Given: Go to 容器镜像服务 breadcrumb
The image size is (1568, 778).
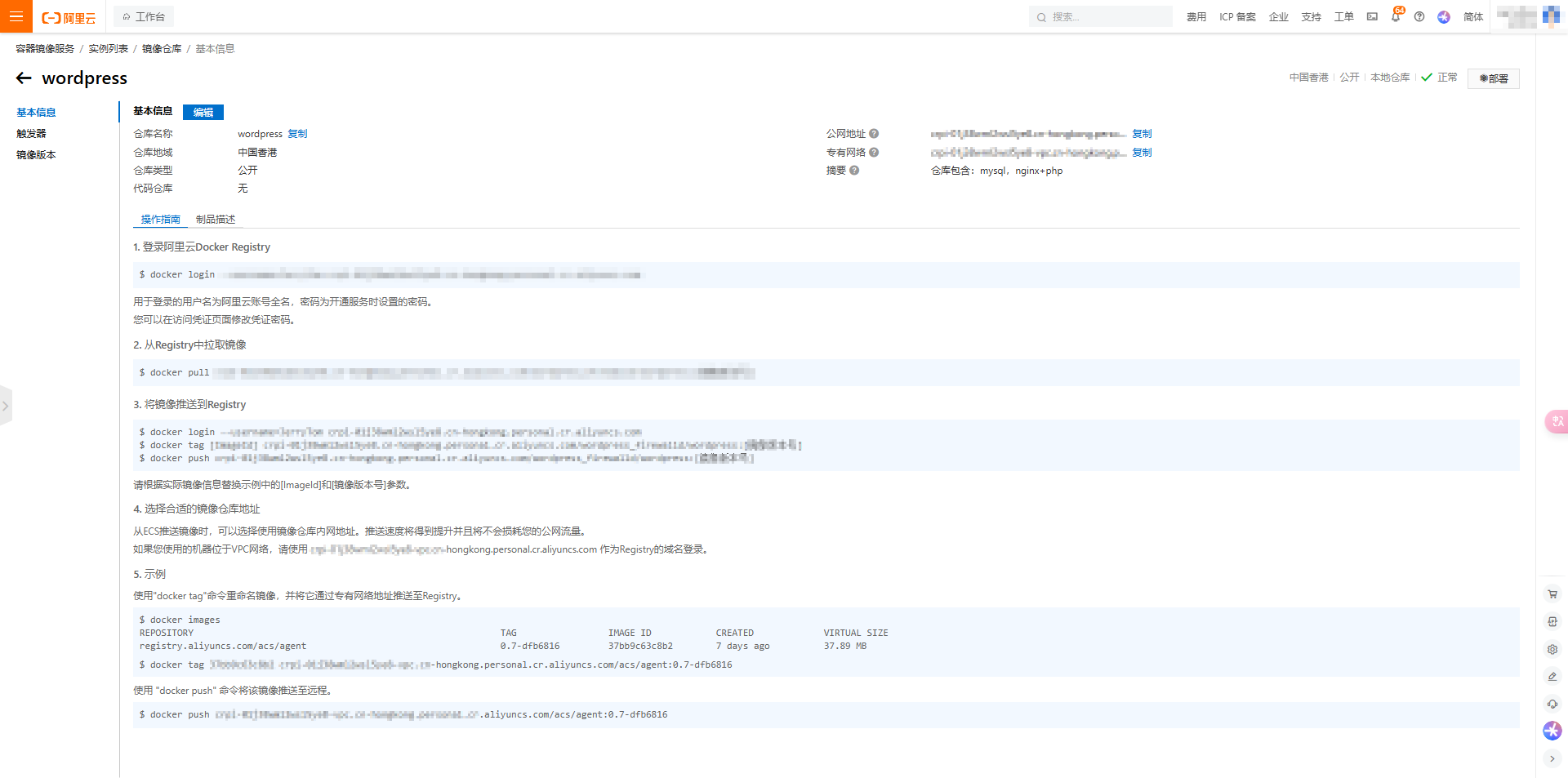Looking at the screenshot, I should click(x=45, y=49).
